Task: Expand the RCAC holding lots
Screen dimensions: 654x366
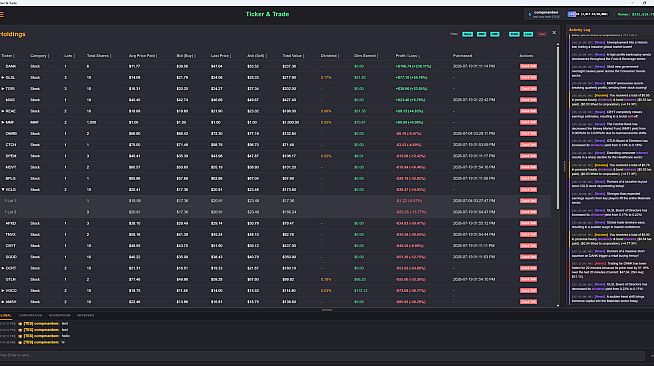Action: (x=3, y=111)
